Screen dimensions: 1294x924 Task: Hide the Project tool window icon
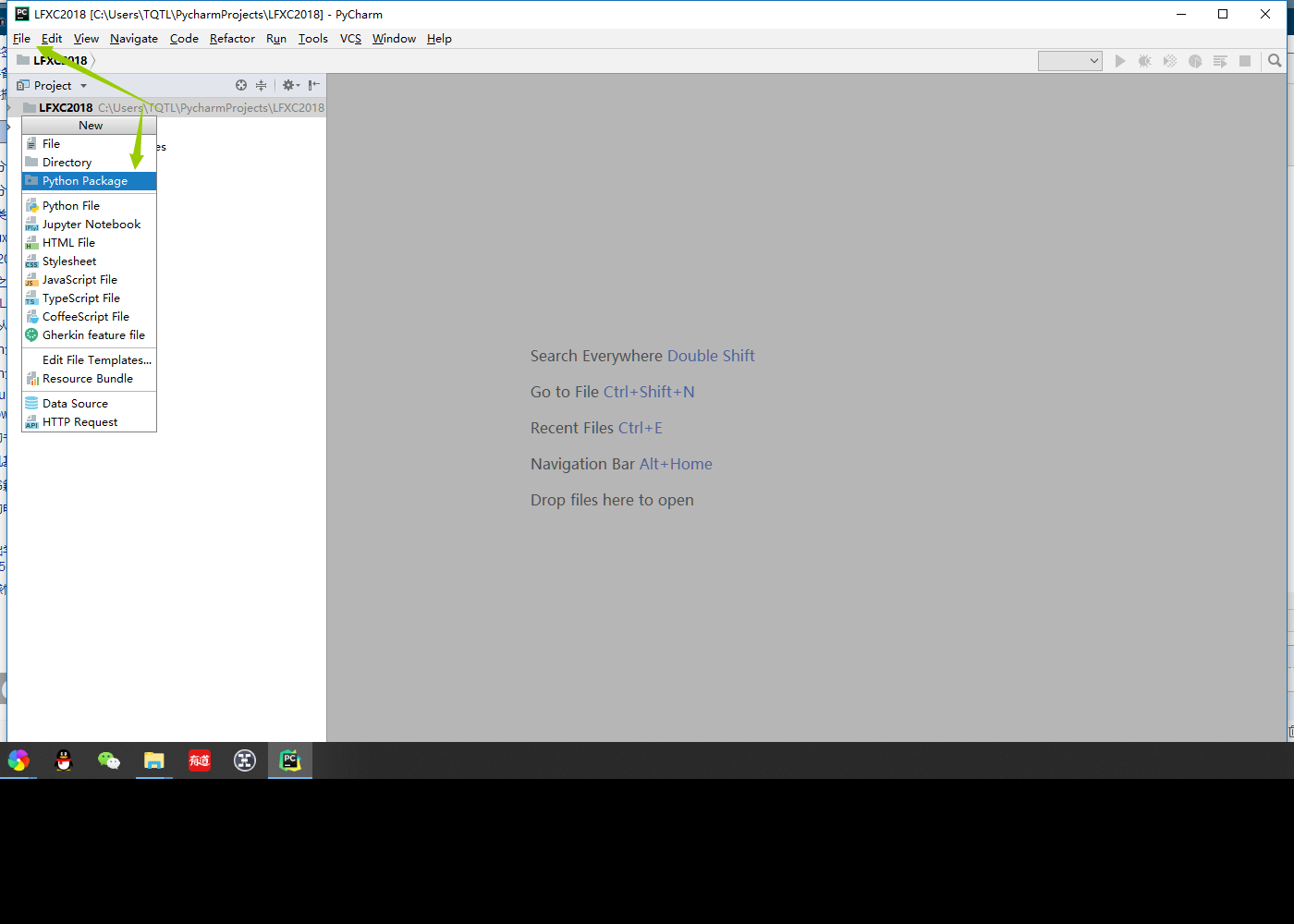tap(314, 85)
